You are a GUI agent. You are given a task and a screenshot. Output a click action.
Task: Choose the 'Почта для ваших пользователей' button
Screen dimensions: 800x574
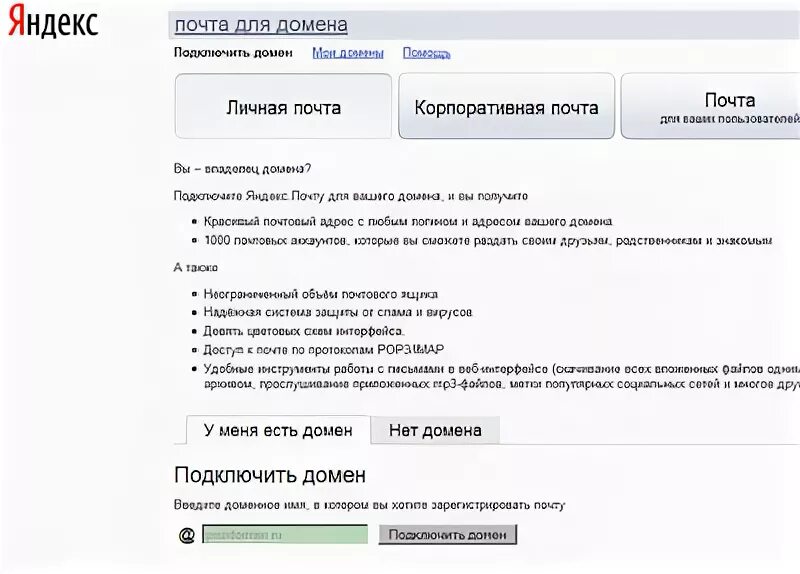710,106
